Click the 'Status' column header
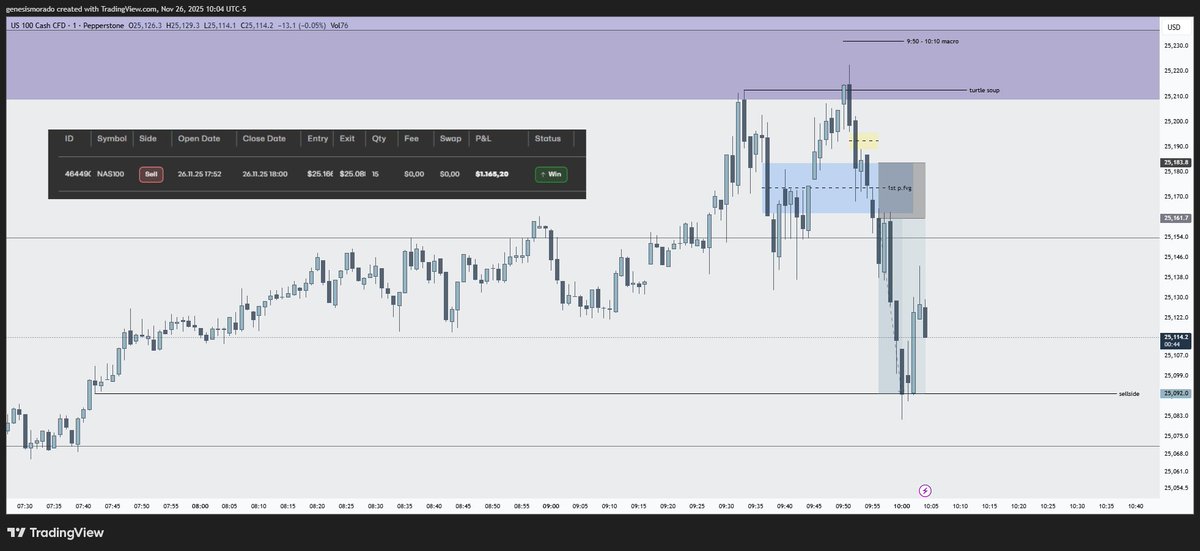 (x=548, y=139)
